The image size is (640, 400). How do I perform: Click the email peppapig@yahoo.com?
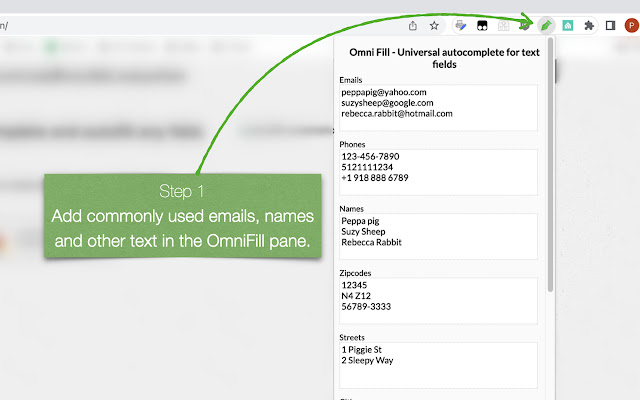tap(384, 92)
